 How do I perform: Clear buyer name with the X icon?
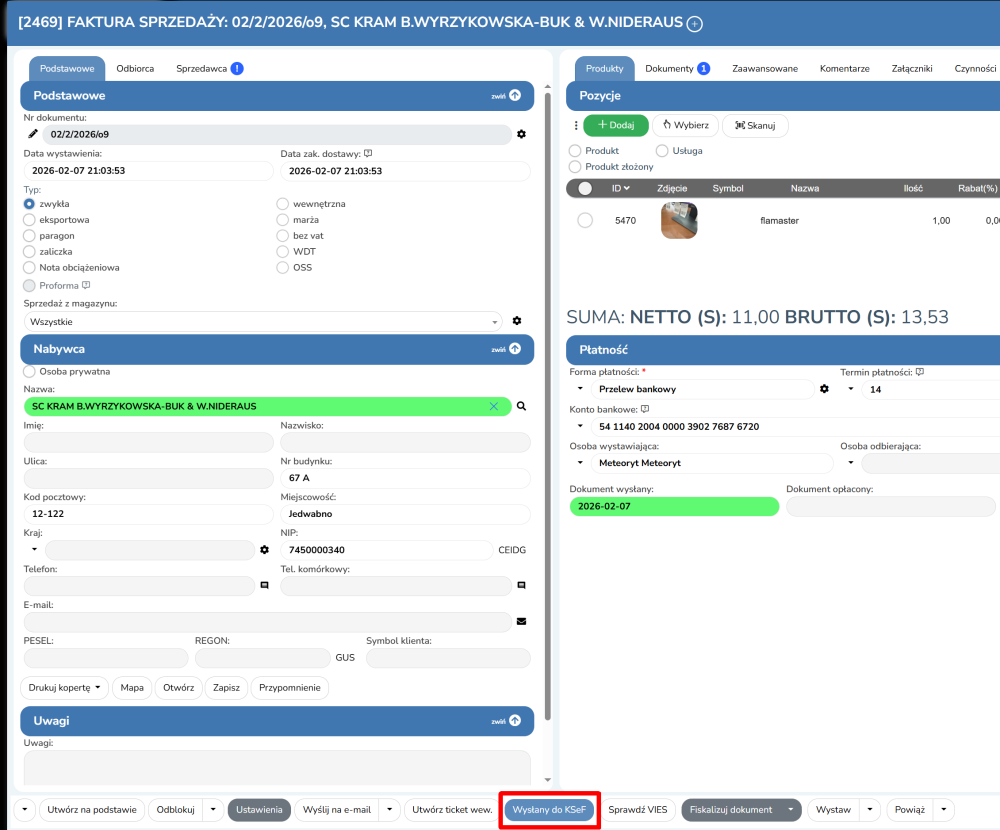(493, 406)
